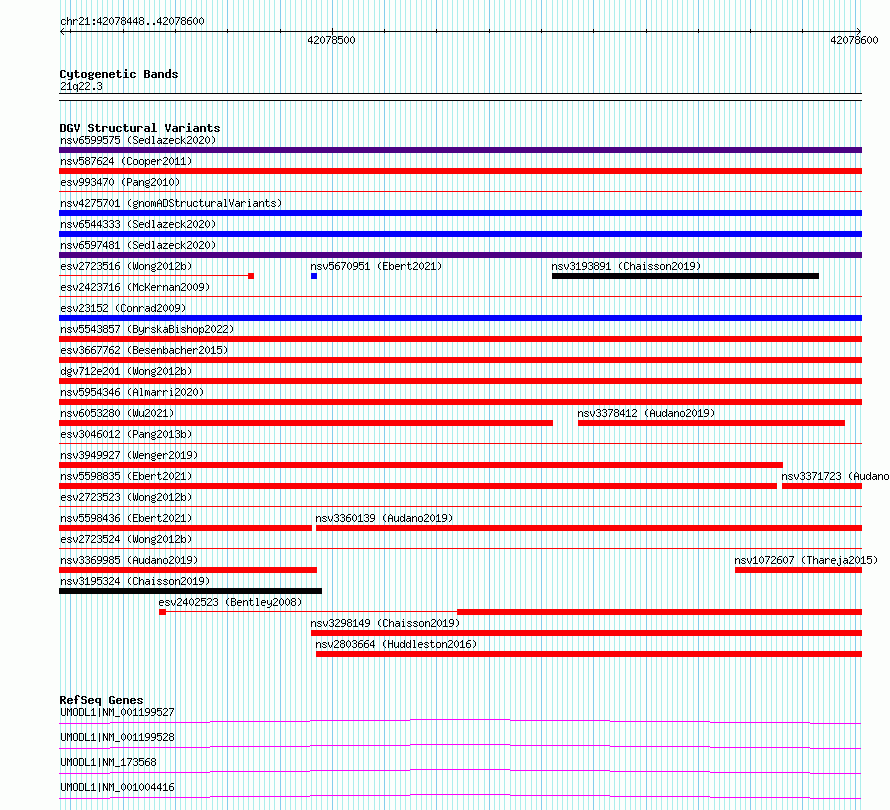
Task: Open nsv5670951 (Ebert2021) variant label
Action: (x=376, y=266)
